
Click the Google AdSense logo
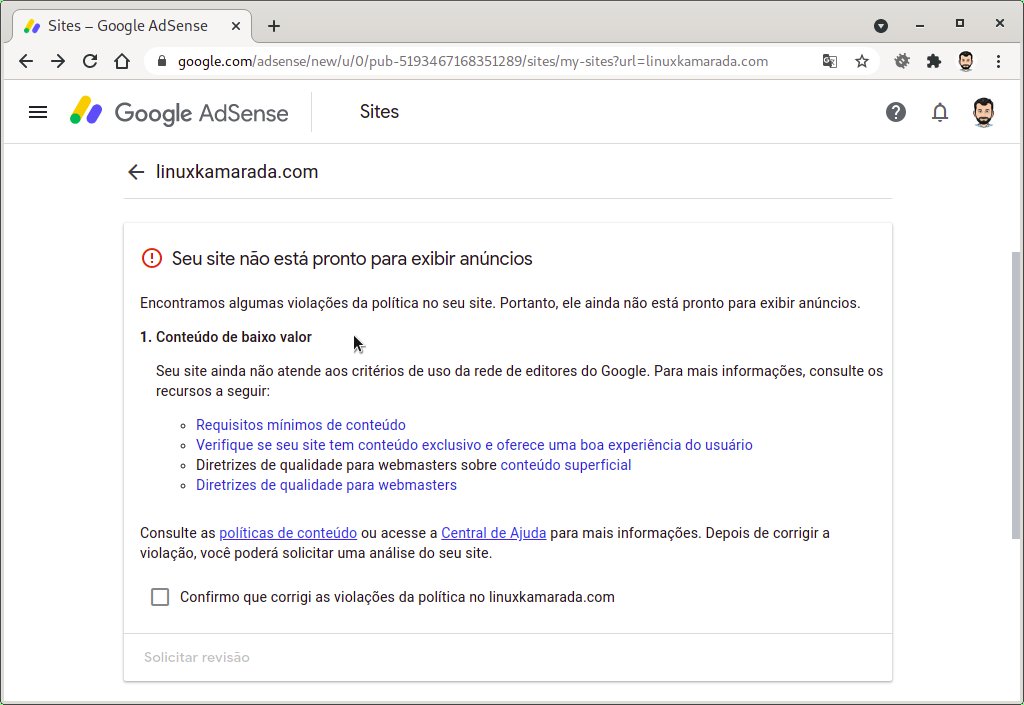[x=179, y=112]
